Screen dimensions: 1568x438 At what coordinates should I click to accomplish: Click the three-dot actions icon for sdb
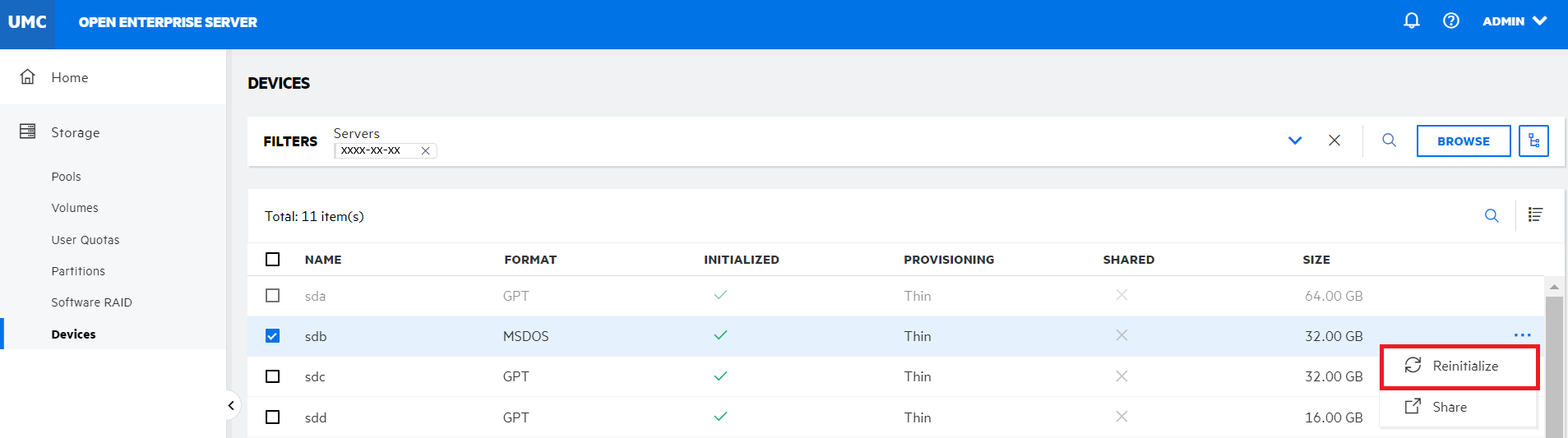tap(1522, 335)
